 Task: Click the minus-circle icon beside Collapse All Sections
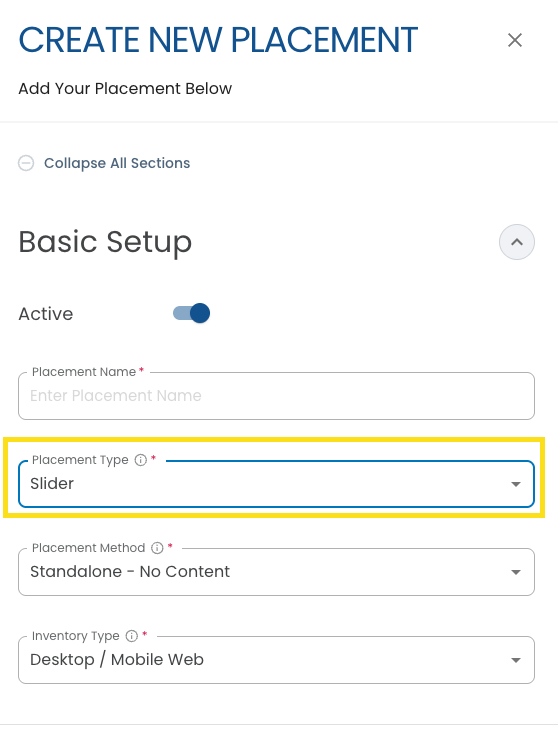tap(26, 163)
